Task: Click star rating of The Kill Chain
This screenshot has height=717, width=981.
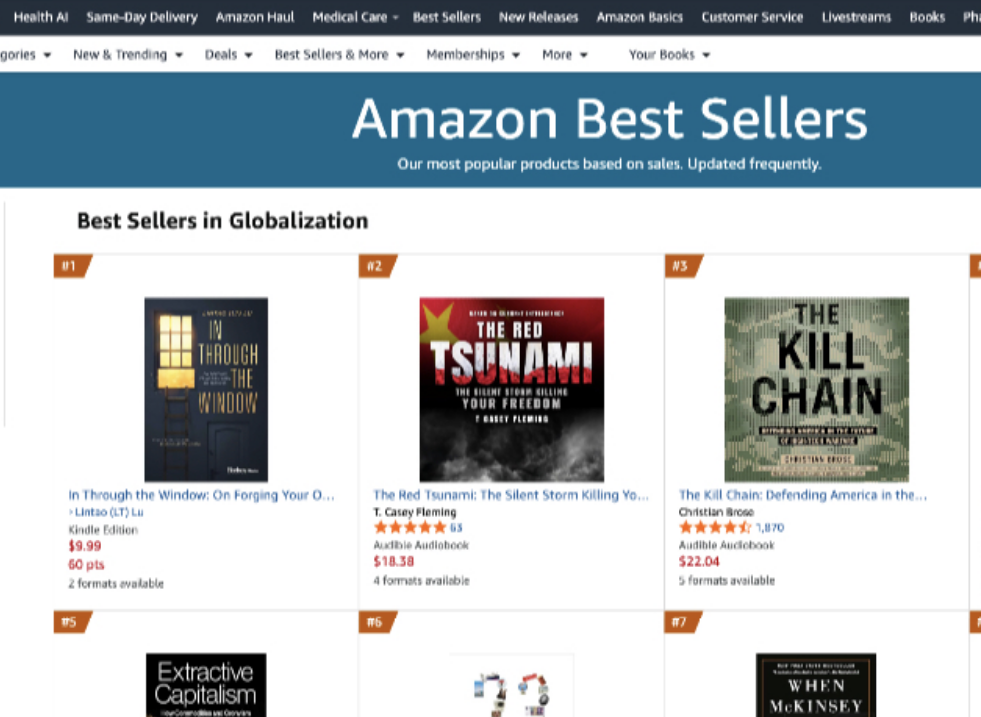Action: coord(714,528)
